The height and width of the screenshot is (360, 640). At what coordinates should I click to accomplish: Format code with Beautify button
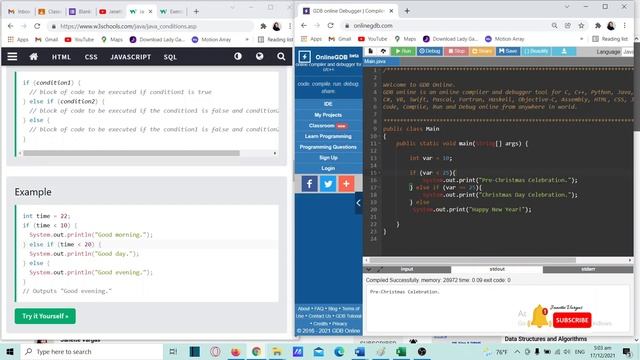pyautogui.click(x=536, y=51)
